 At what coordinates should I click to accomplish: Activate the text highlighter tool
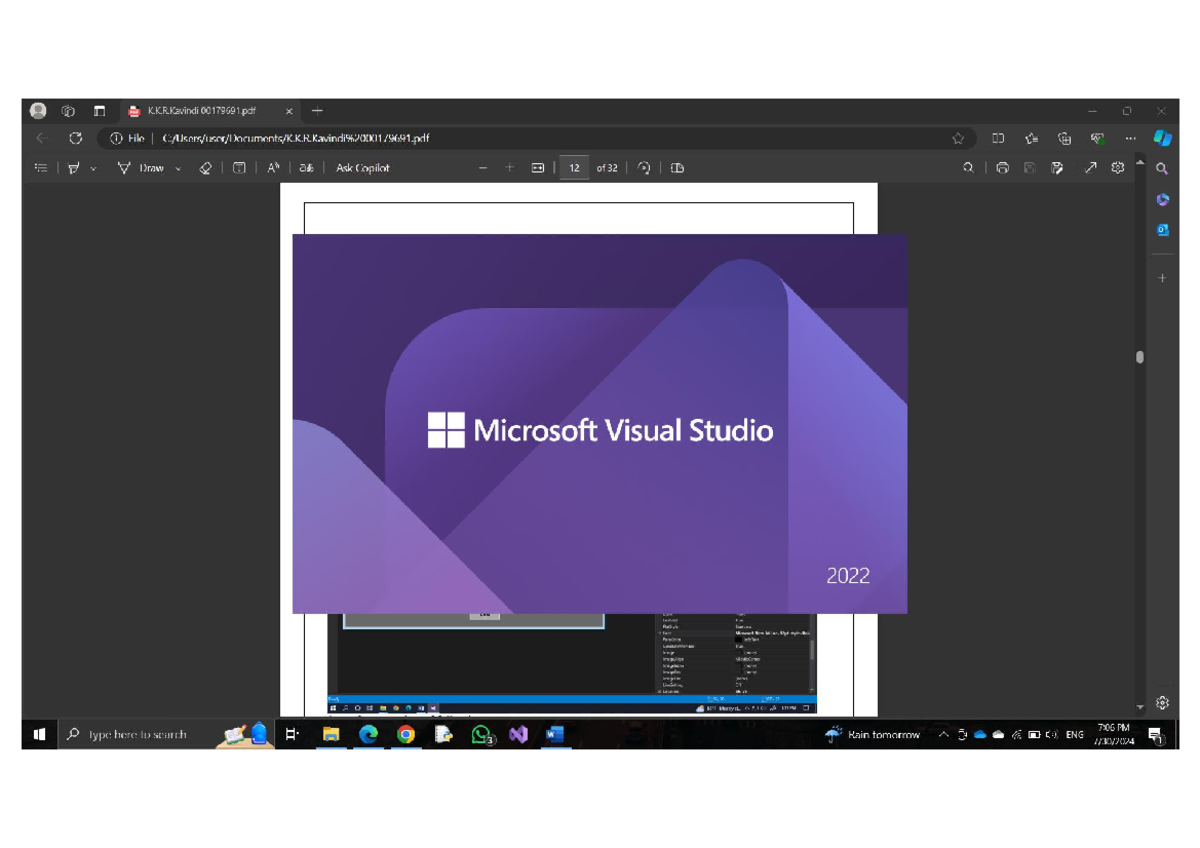click(75, 168)
